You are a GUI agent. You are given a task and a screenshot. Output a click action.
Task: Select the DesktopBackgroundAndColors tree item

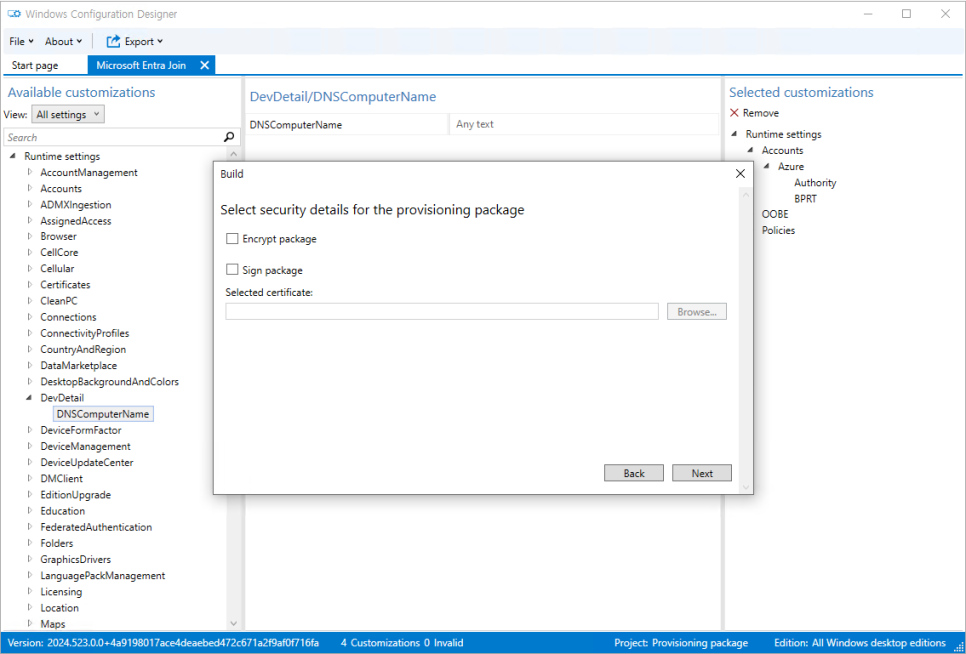(110, 382)
